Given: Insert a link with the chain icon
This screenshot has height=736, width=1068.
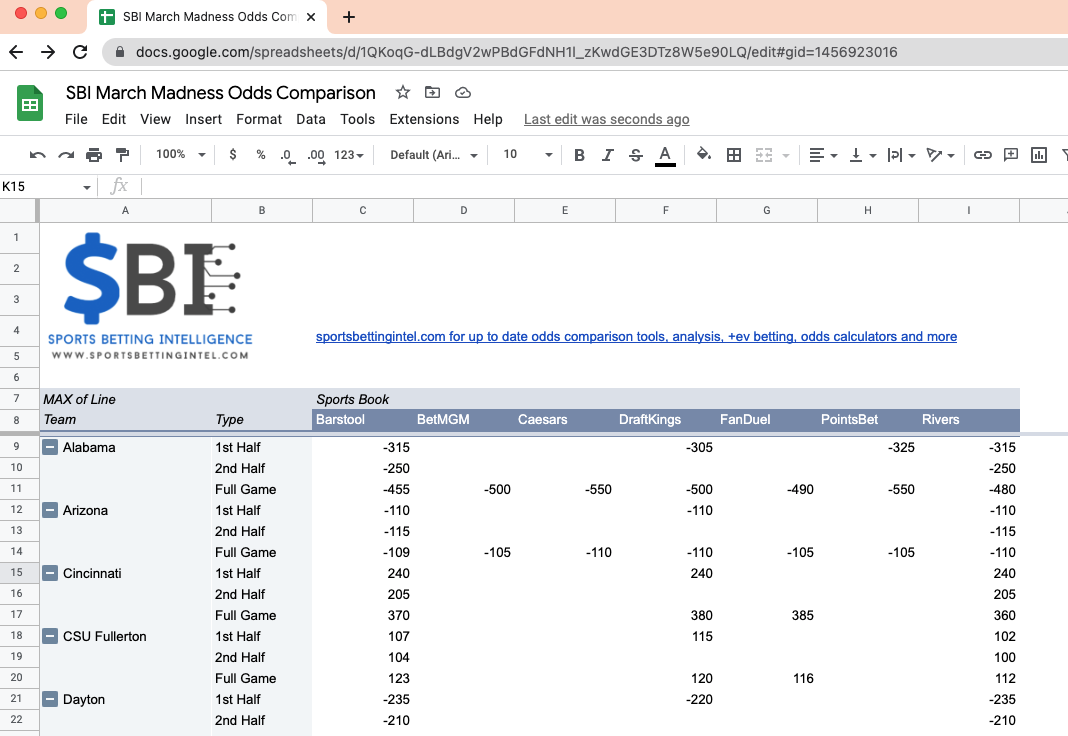Looking at the screenshot, I should (x=982, y=155).
